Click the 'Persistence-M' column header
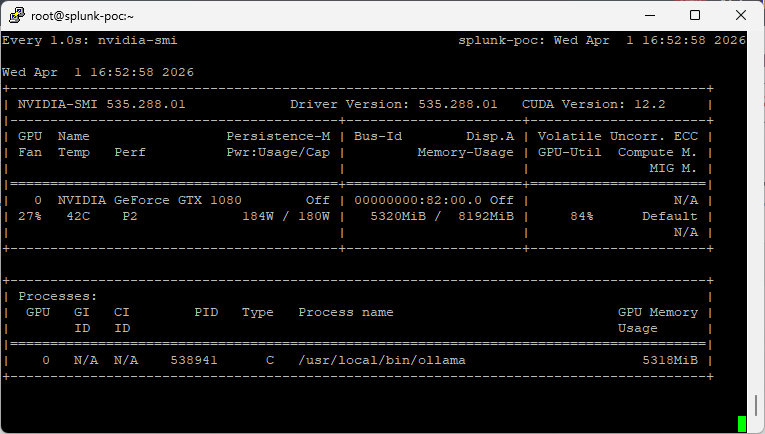 pos(278,136)
